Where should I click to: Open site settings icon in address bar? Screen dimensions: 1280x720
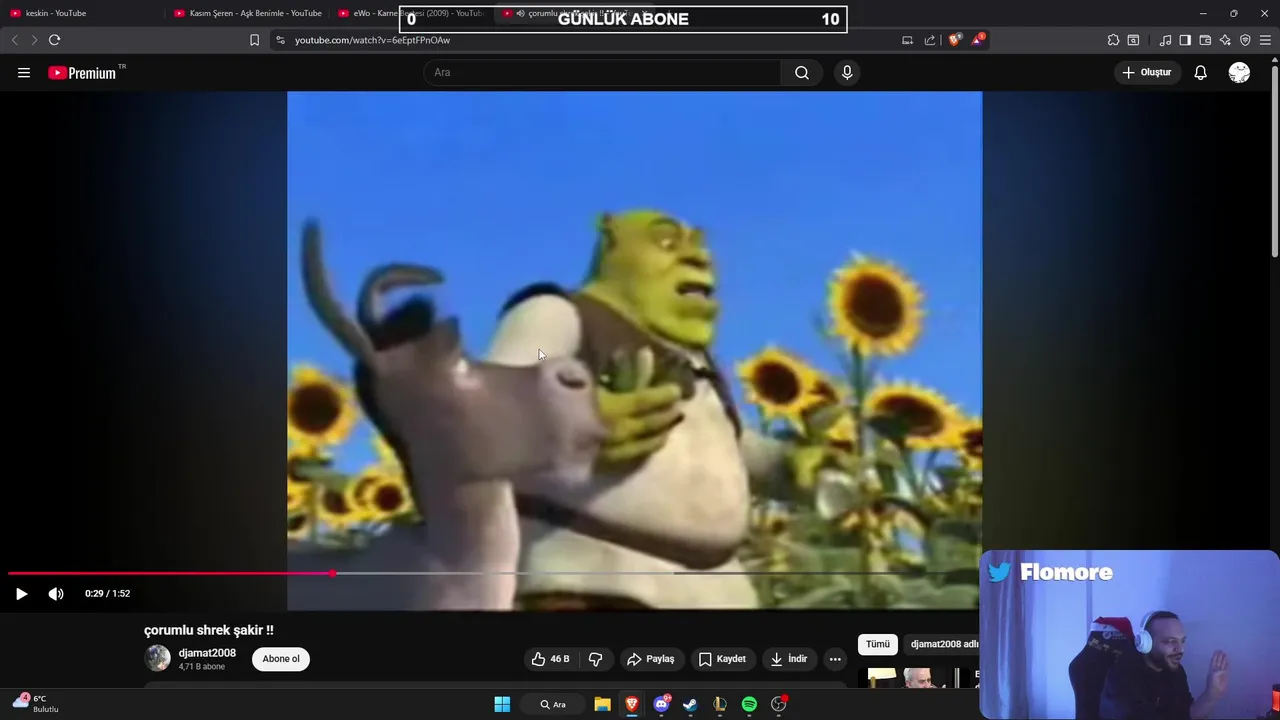coord(280,40)
